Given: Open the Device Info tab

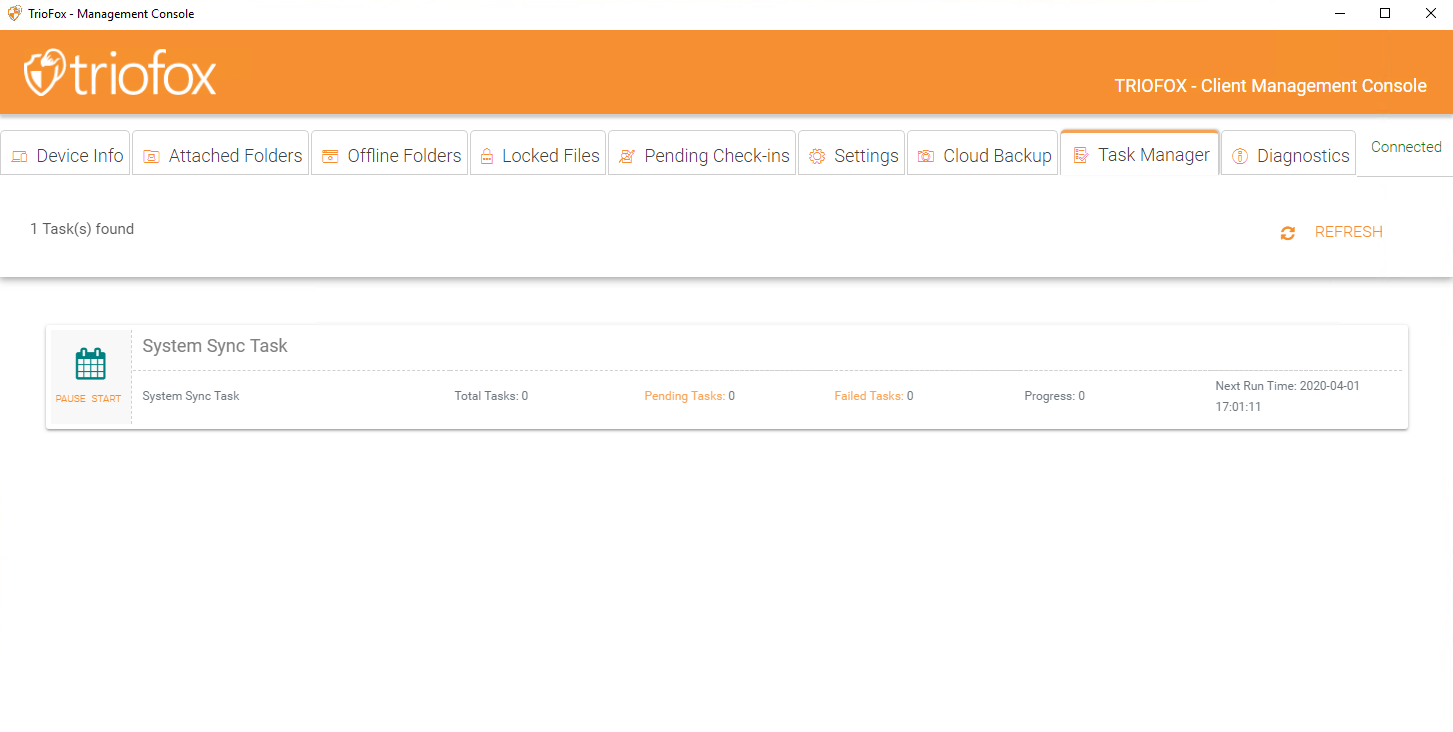Looking at the screenshot, I should 66,154.
